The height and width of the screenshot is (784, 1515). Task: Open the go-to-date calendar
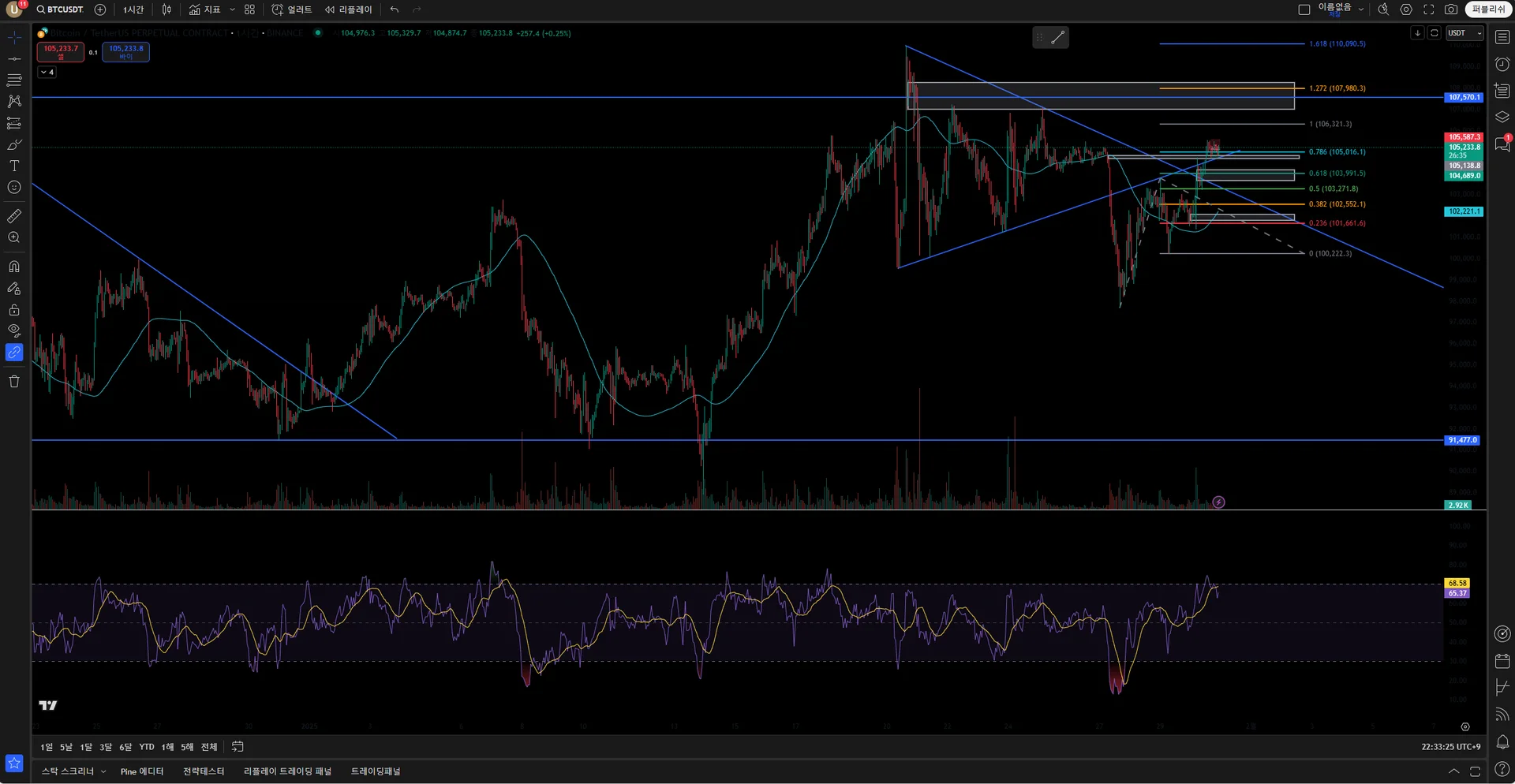click(x=238, y=747)
